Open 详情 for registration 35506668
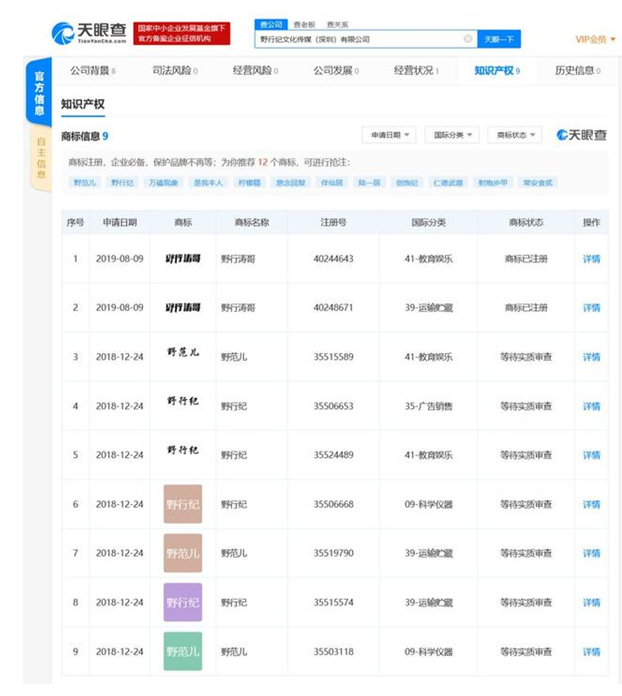 pos(591,504)
